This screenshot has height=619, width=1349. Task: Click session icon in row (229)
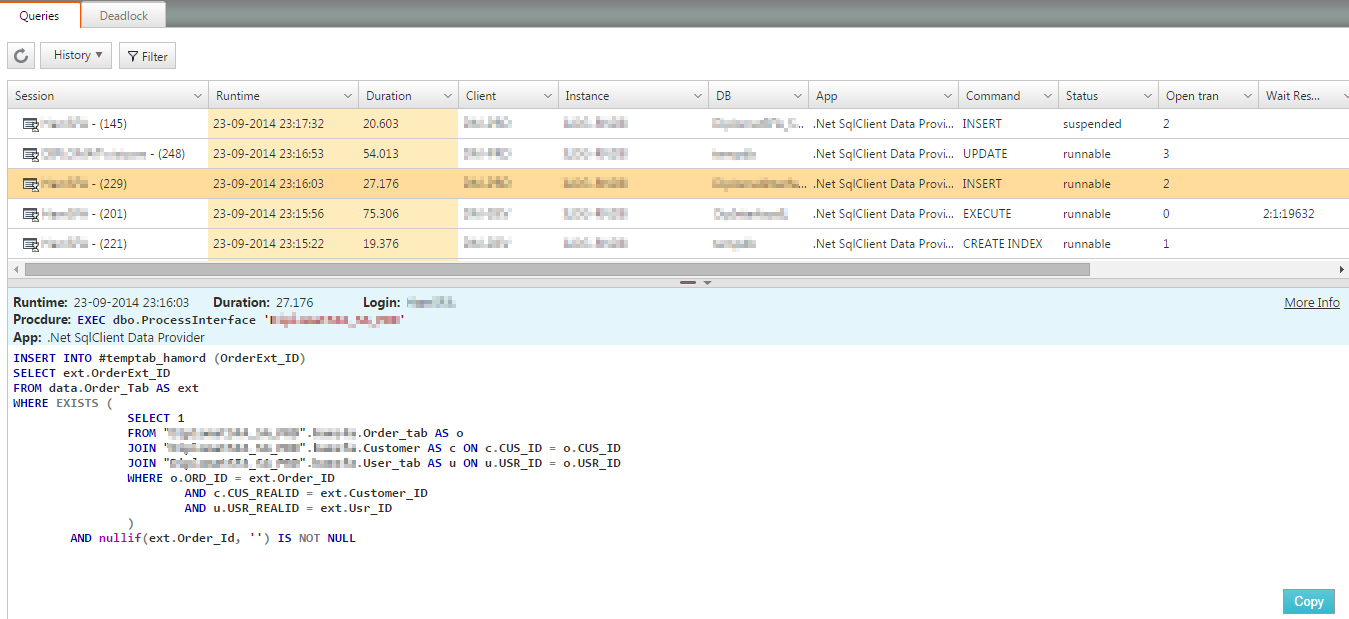tap(30, 184)
